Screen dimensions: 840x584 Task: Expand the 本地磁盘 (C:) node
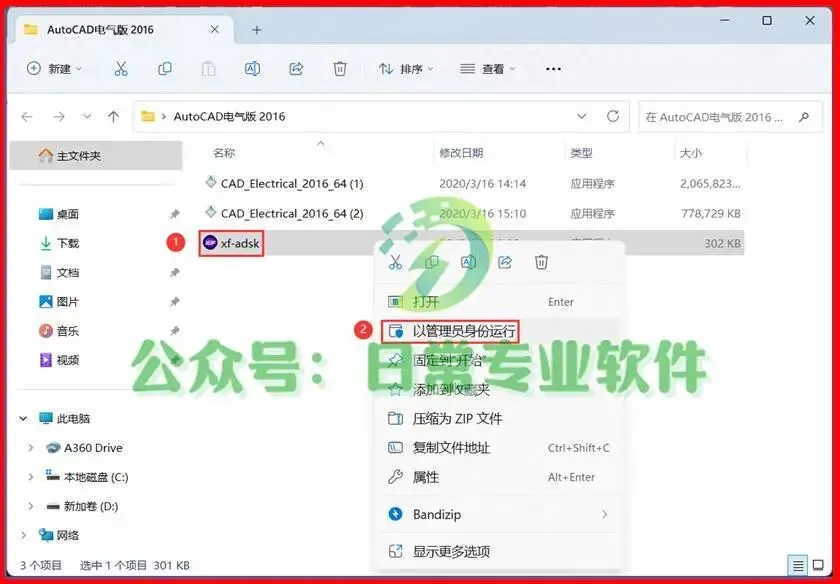pos(31,476)
